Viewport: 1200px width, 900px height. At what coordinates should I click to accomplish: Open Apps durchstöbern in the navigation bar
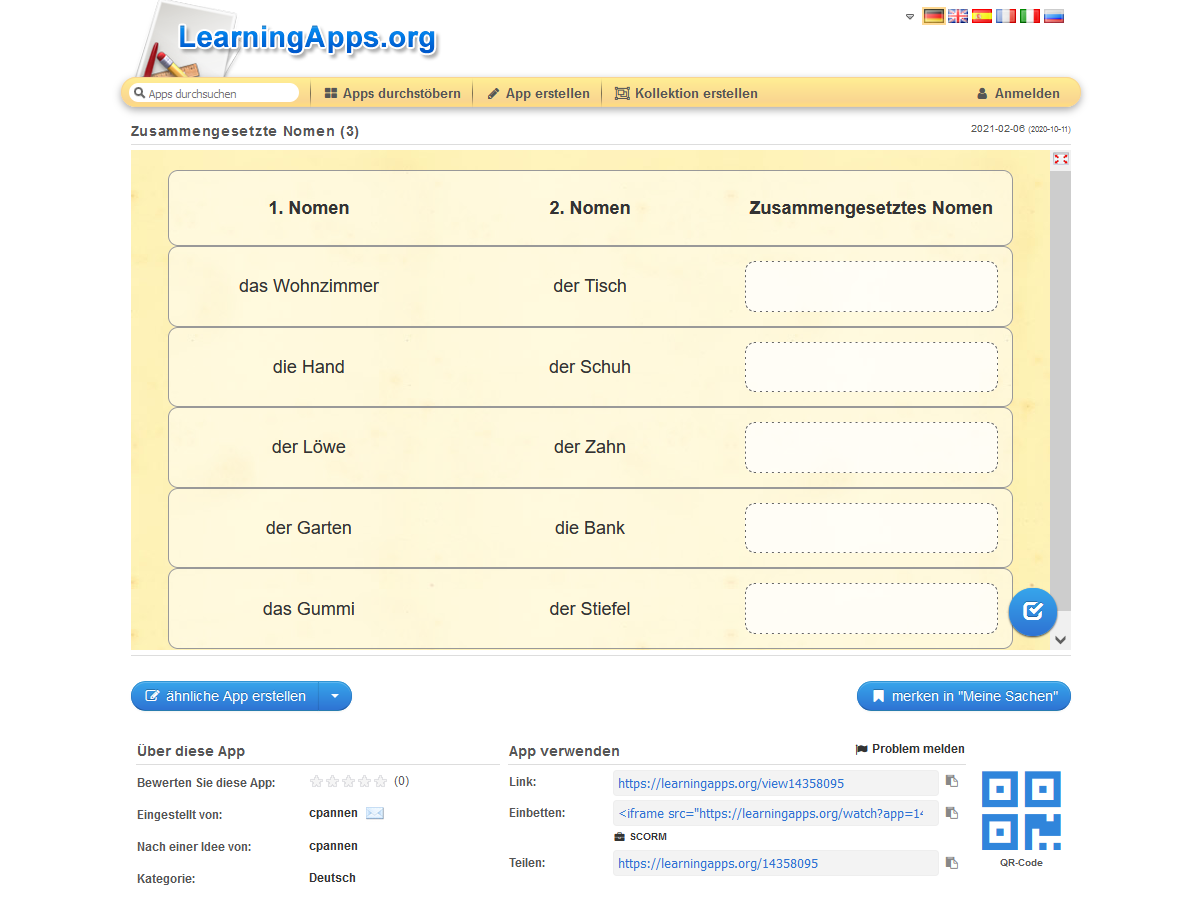(x=392, y=93)
